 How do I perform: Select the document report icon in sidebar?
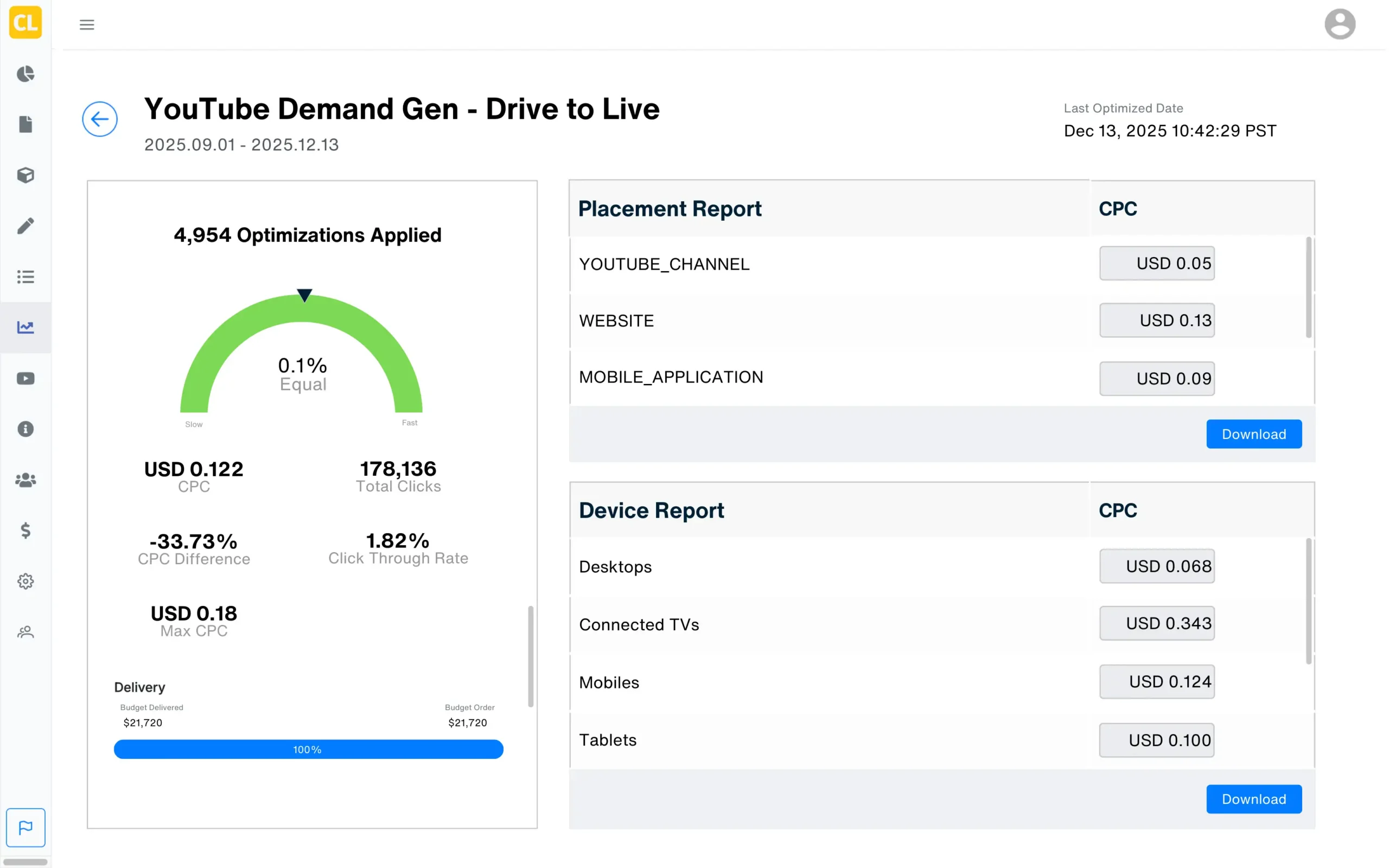(26, 125)
